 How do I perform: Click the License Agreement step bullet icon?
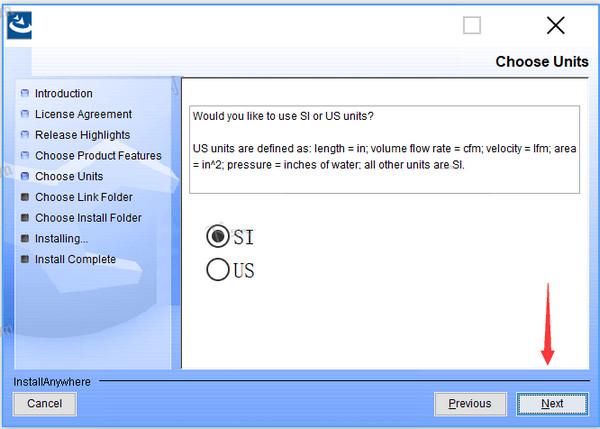coord(25,115)
